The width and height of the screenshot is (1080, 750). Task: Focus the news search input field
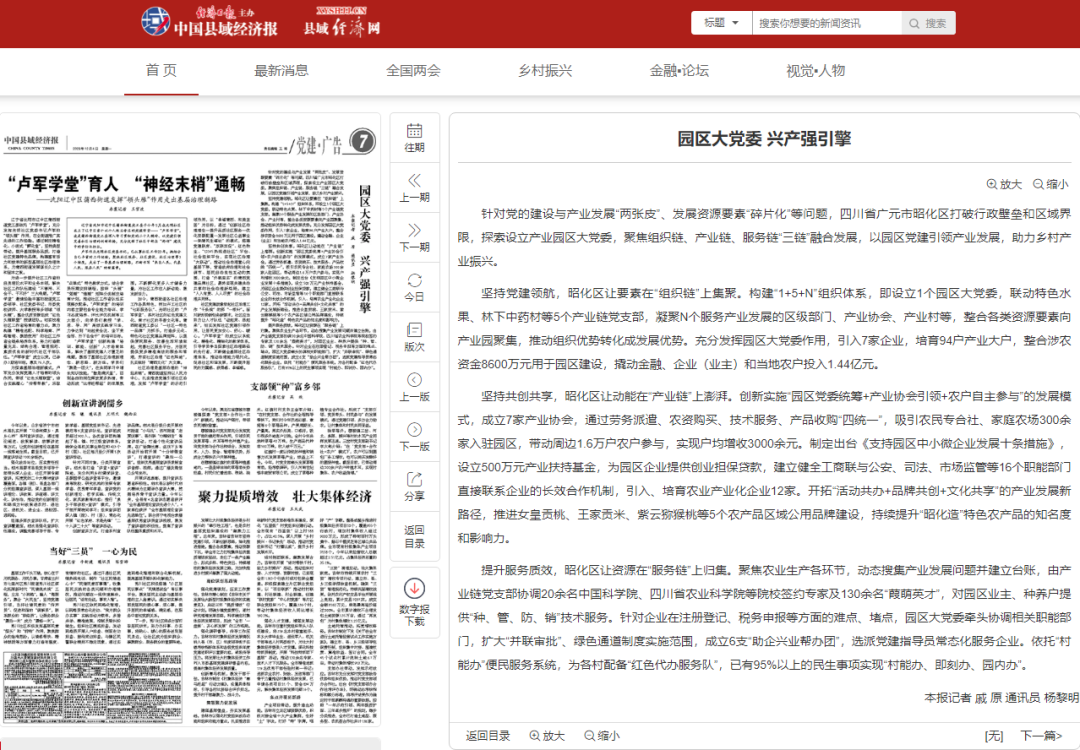pyautogui.click(x=827, y=23)
